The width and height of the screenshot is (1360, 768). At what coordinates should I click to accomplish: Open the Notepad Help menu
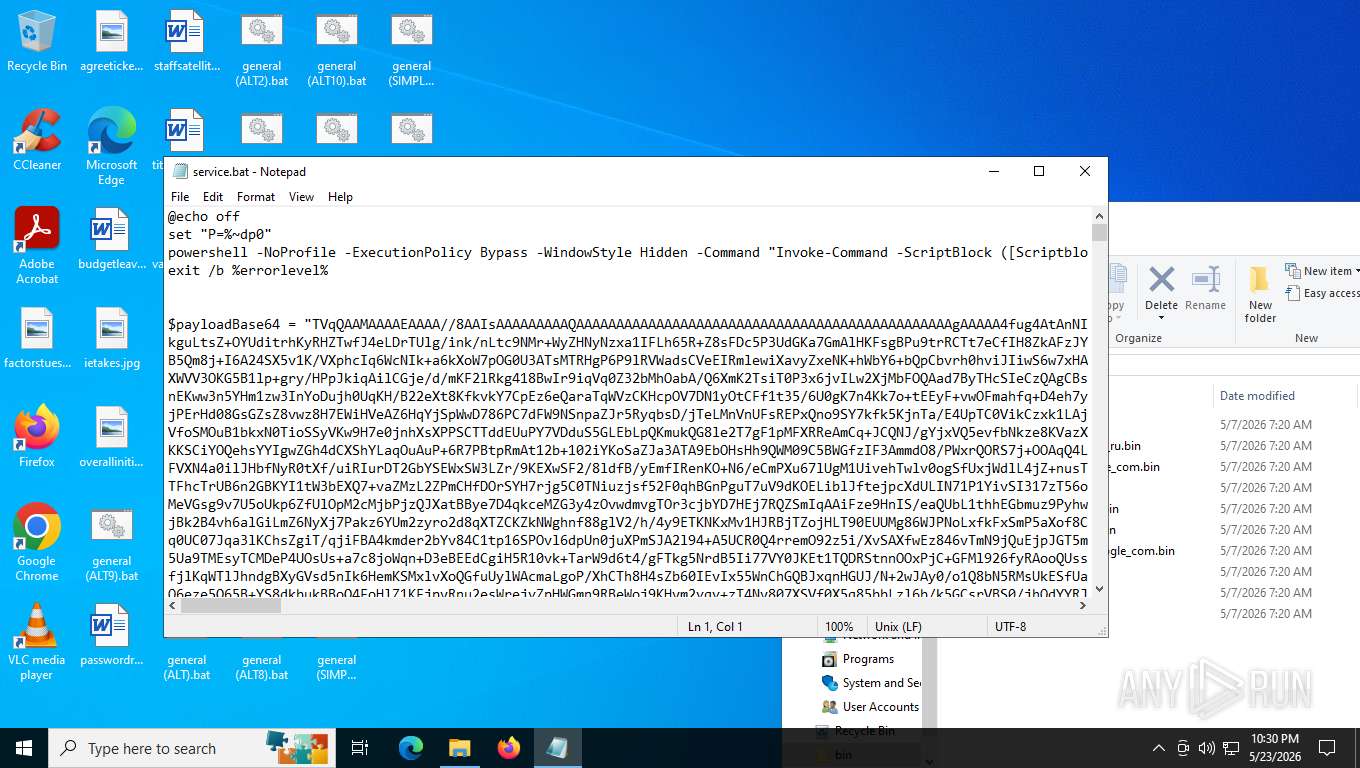click(x=340, y=197)
